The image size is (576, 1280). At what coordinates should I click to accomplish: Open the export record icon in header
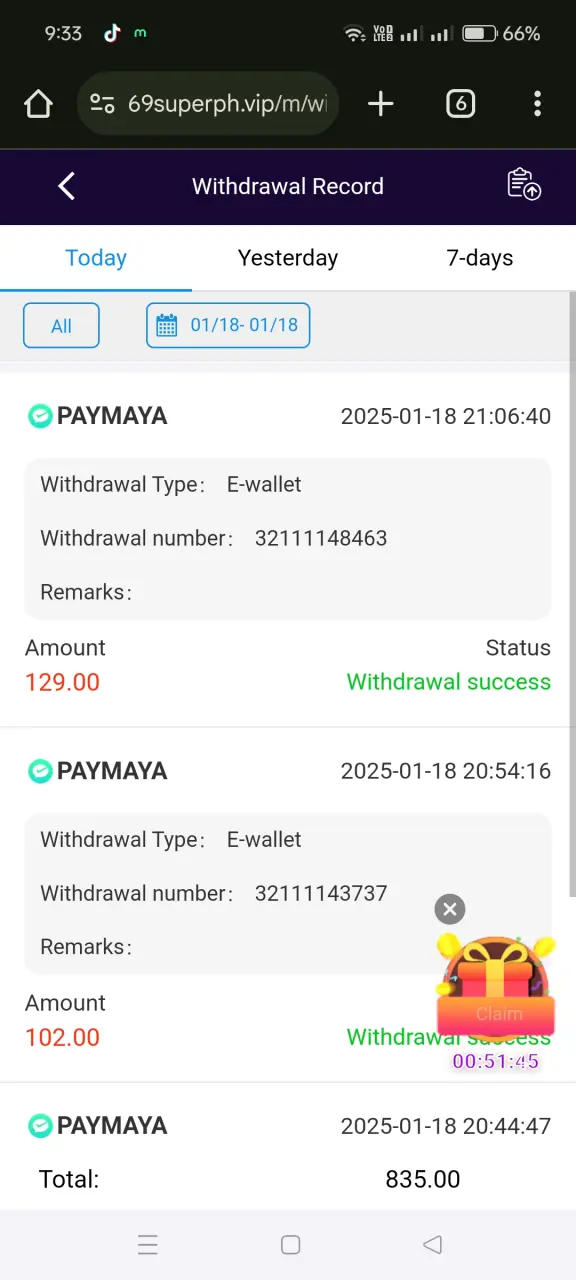coord(524,185)
